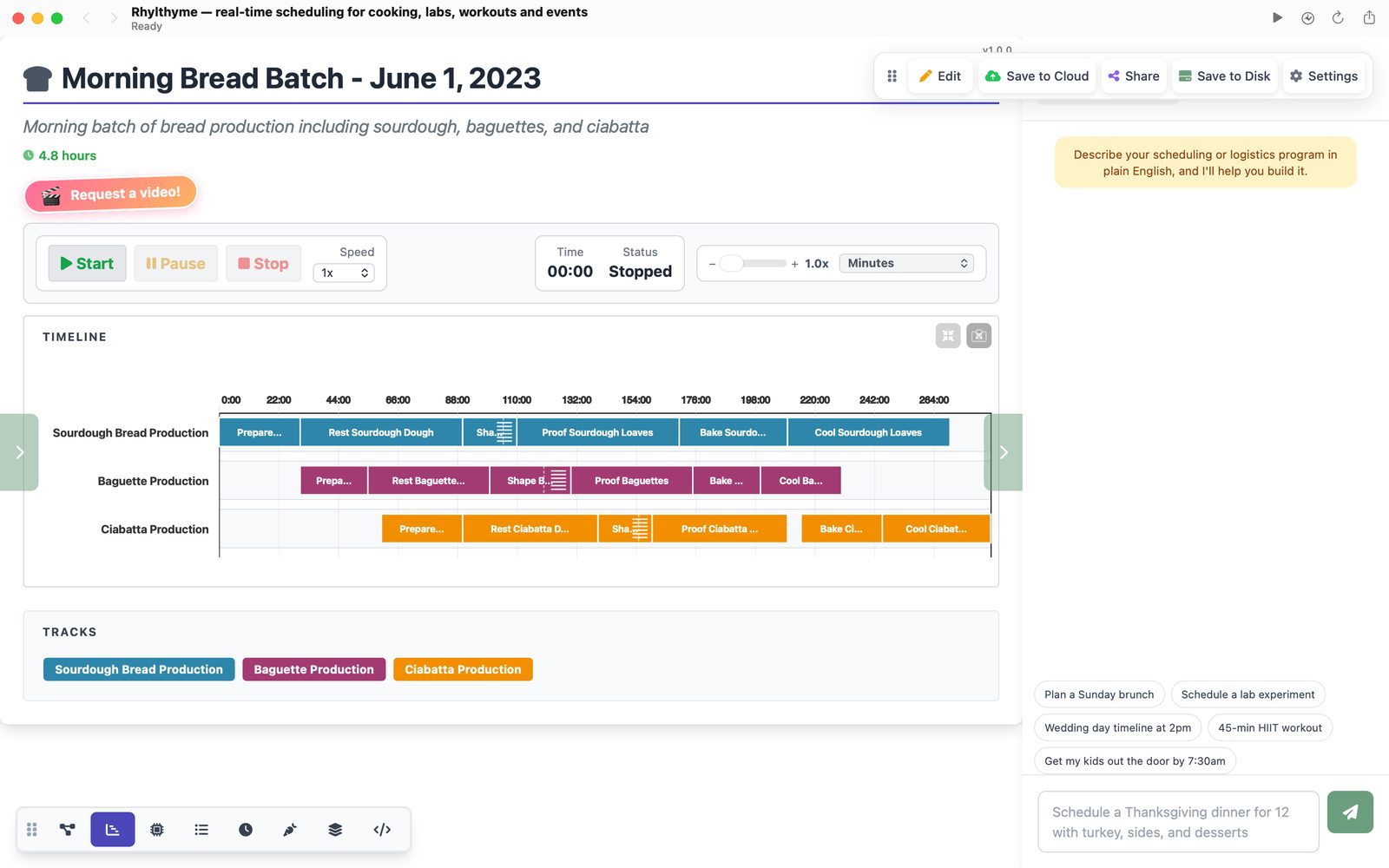The image size is (1389, 868).
Task: Choose the 45-min HIIT workout suggestion
Action: pos(1269,728)
